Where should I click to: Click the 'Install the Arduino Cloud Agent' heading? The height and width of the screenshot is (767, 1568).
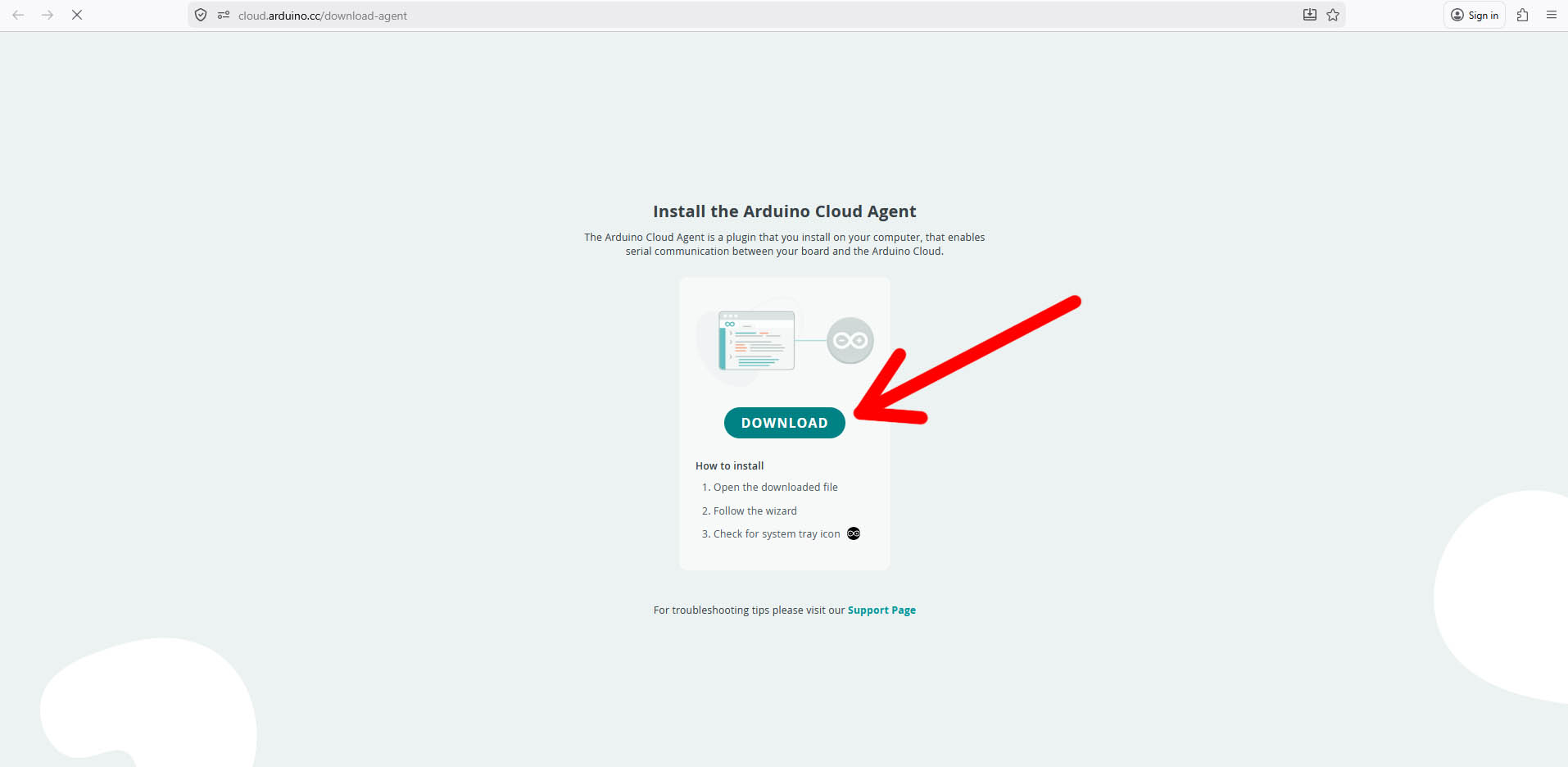click(x=785, y=211)
